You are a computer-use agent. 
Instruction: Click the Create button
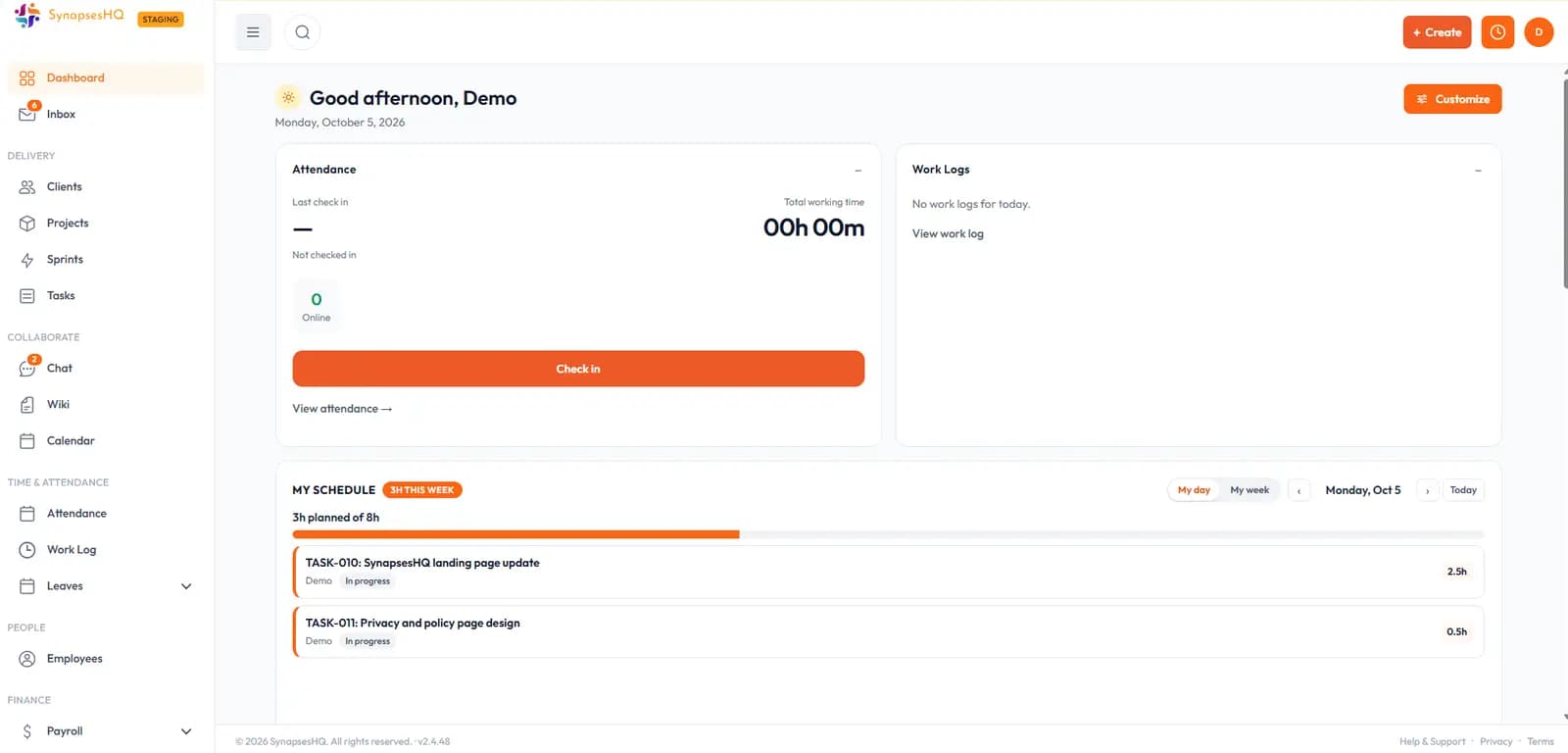pyautogui.click(x=1437, y=32)
